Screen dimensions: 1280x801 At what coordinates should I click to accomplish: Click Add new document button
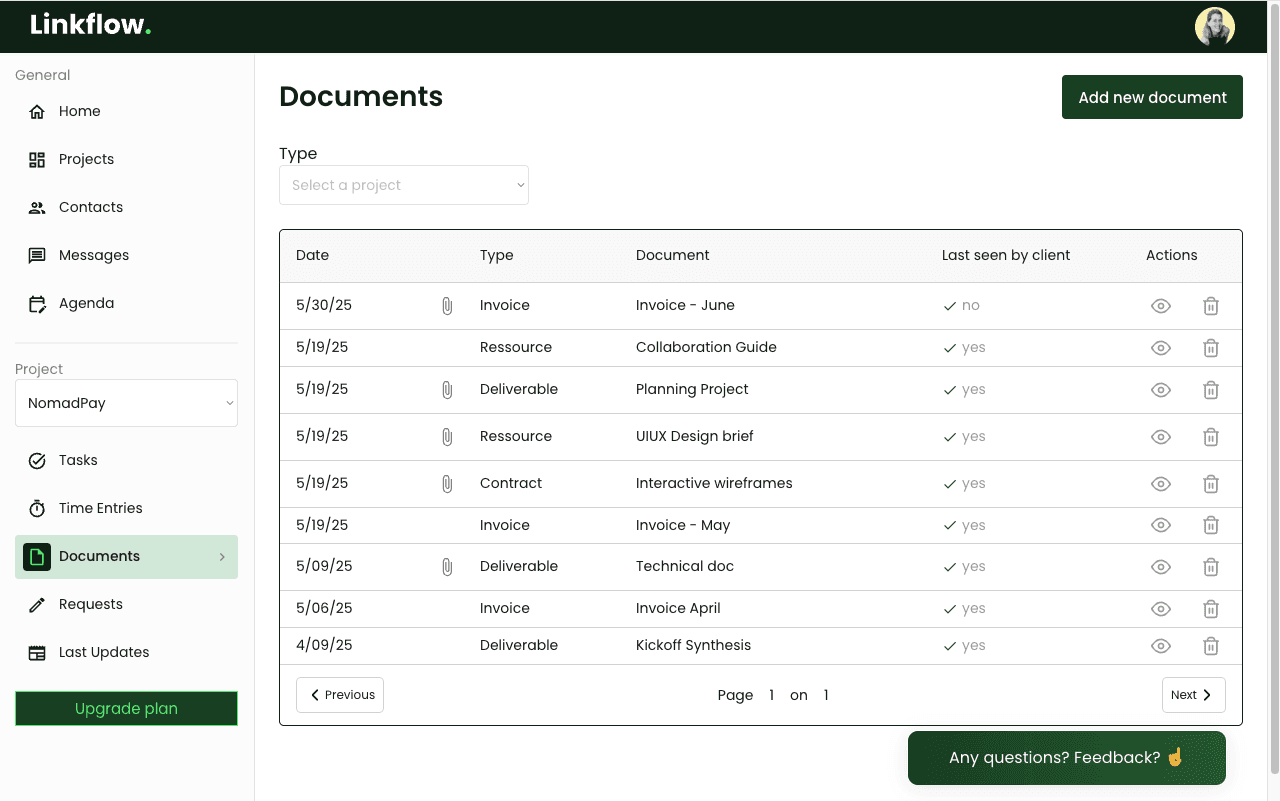pyautogui.click(x=1152, y=97)
